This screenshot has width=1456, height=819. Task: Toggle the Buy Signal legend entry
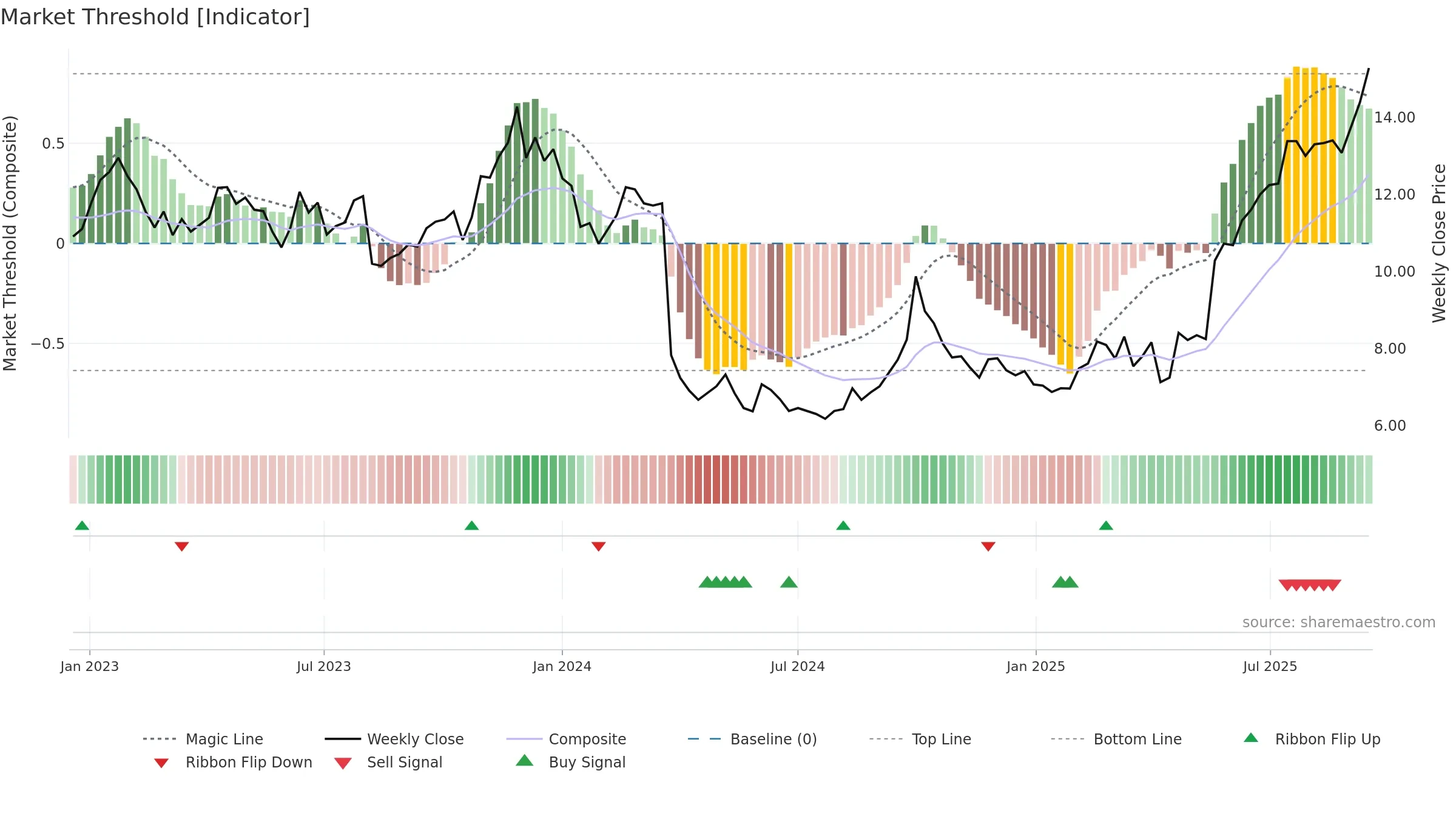pyautogui.click(x=570, y=762)
